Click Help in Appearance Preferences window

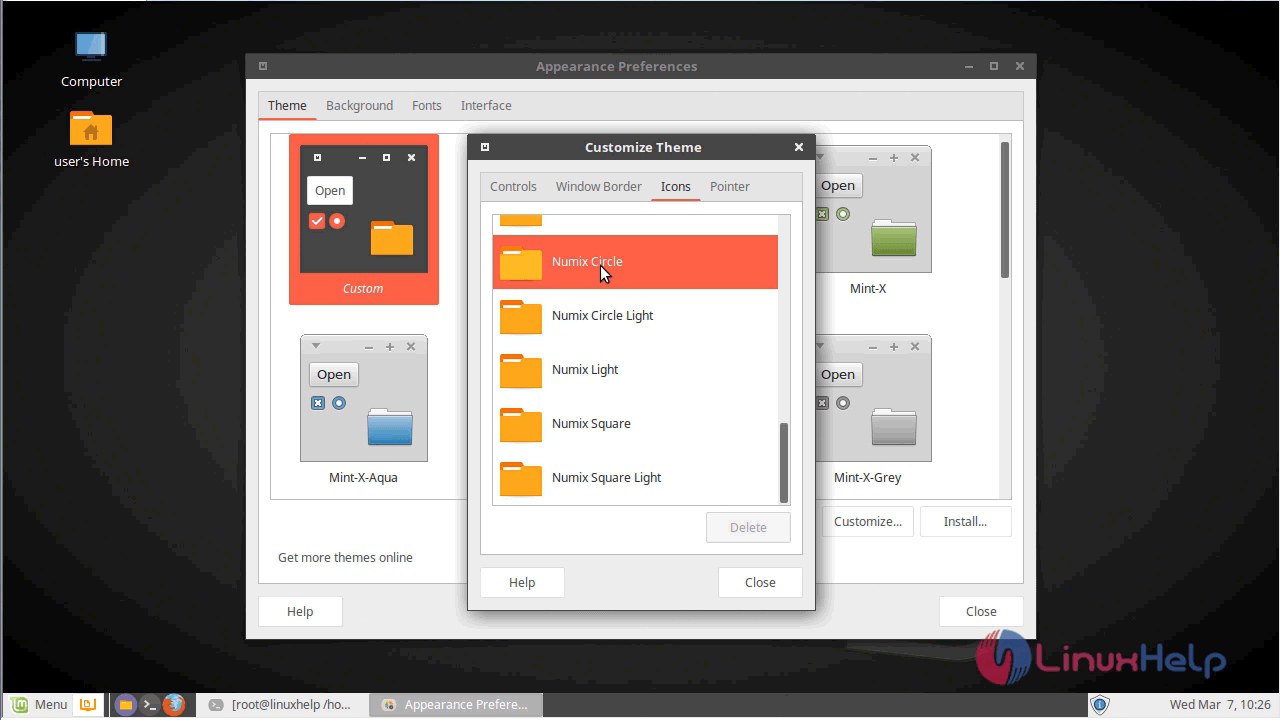click(x=300, y=612)
